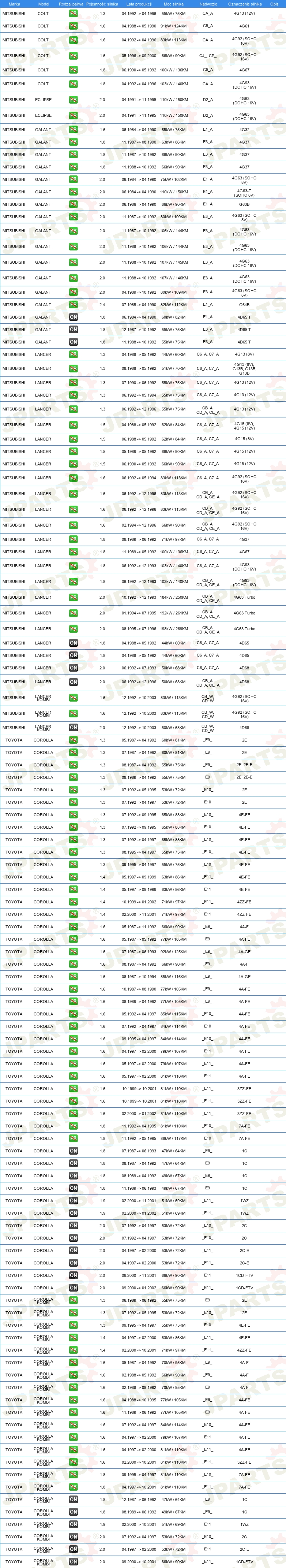286x1568 pixels.
Task: Click petrol icon in Galant 4G63-T row
Action: (x=73, y=192)
